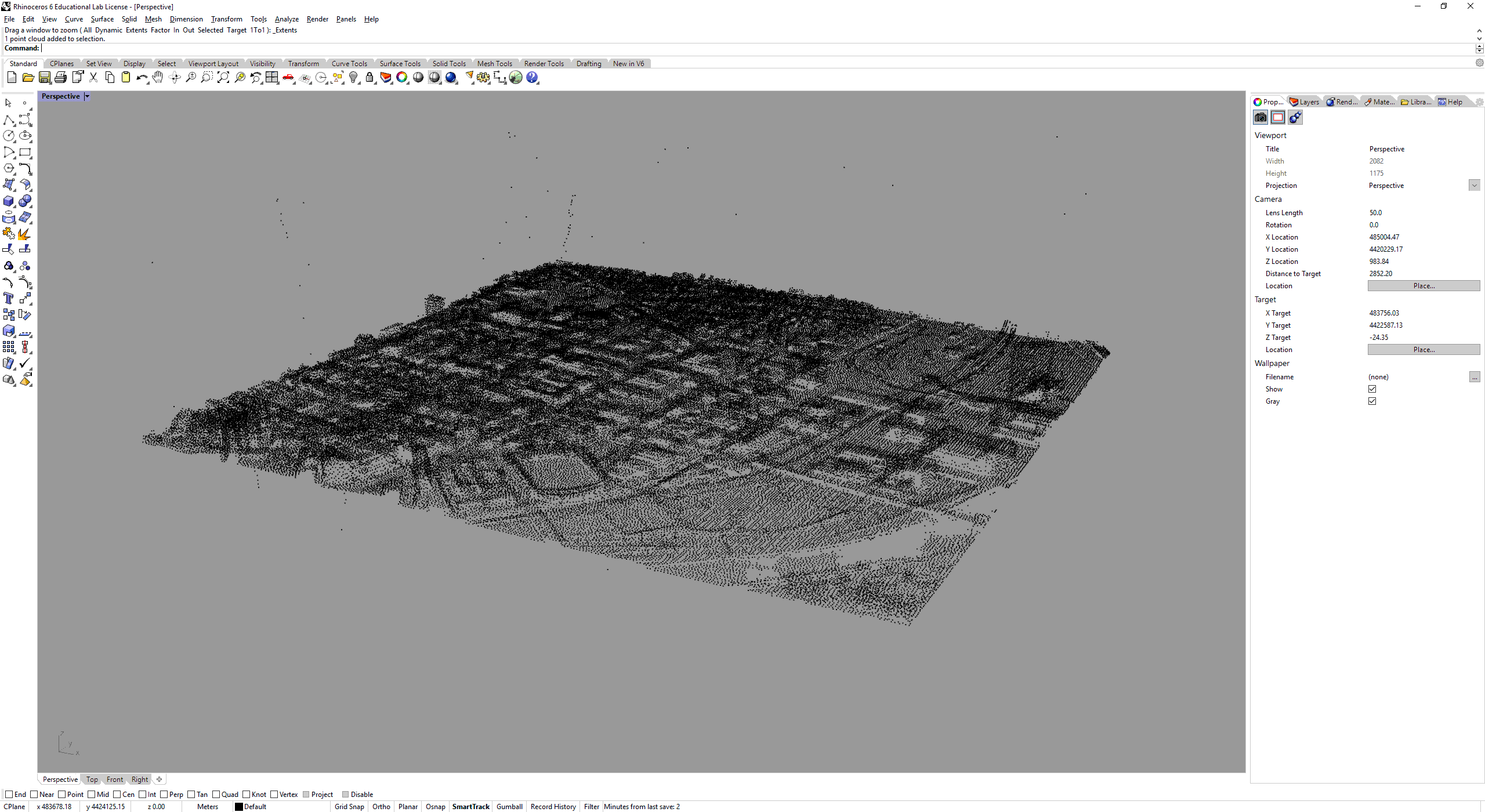Click the Zoom Extents icon

[x=223, y=78]
